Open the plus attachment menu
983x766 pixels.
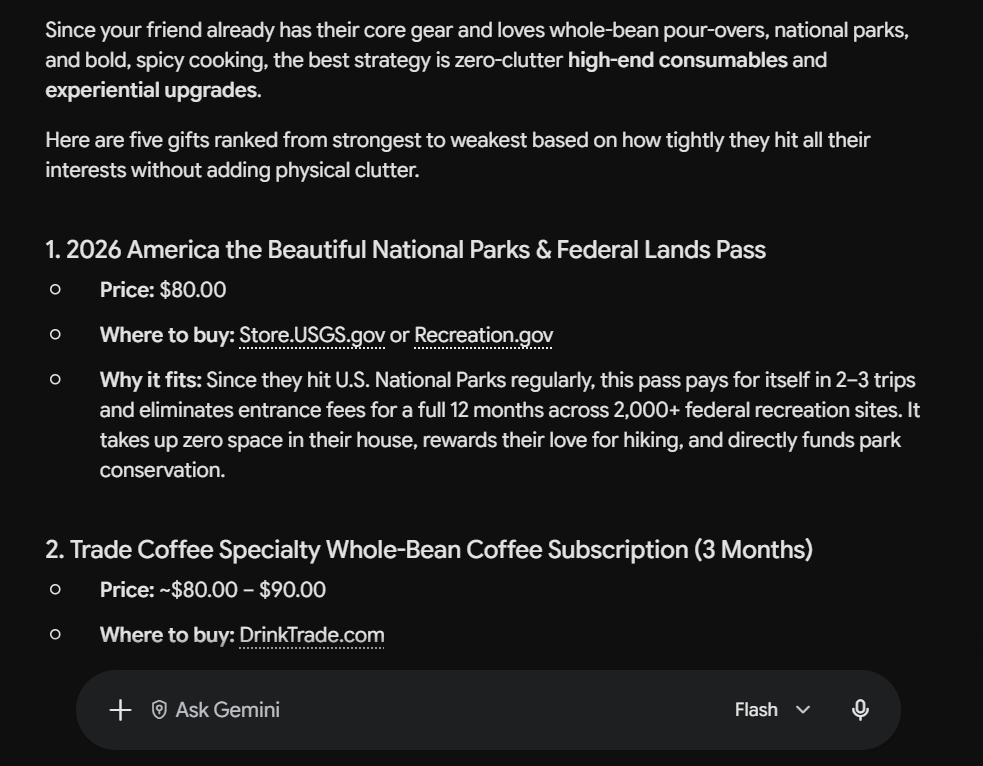tap(120, 710)
